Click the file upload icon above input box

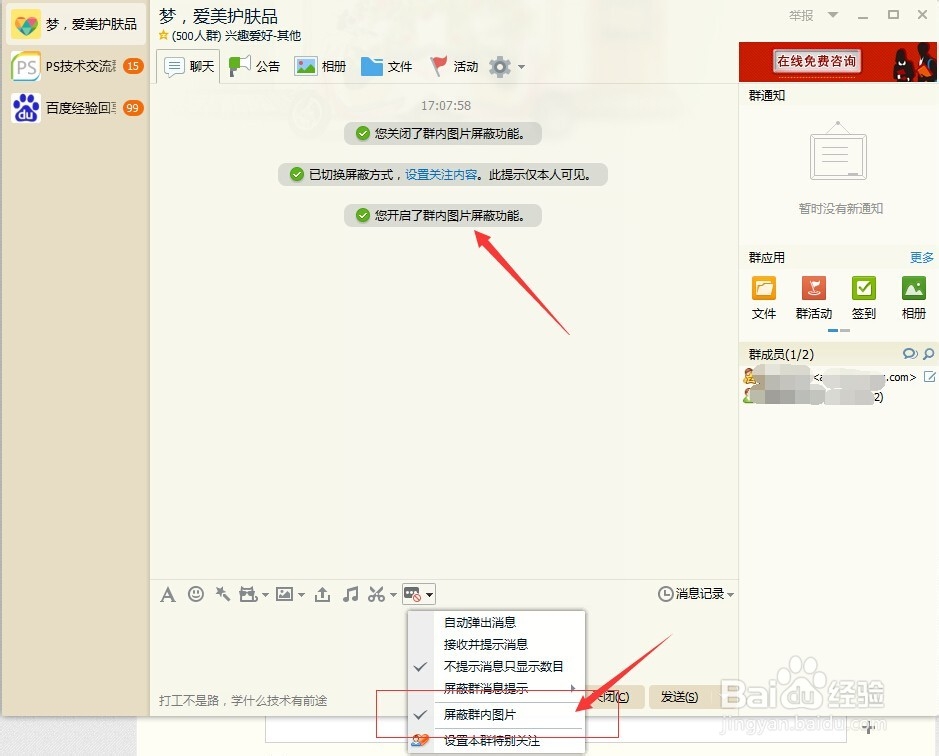[322, 594]
